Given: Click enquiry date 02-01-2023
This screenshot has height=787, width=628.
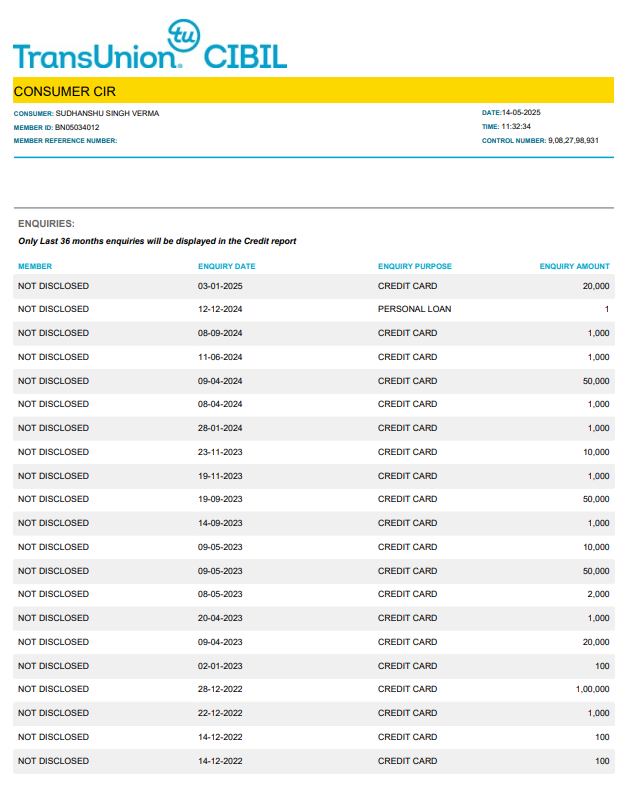Looking at the screenshot, I should point(220,666).
